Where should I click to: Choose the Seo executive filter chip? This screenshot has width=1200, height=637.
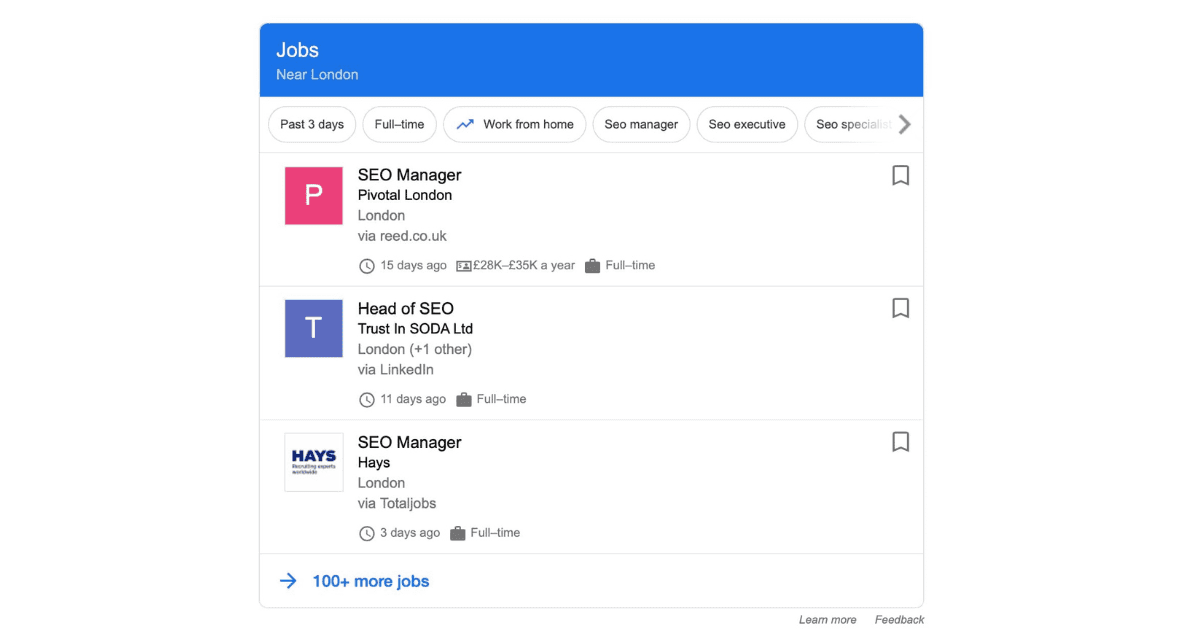747,125
